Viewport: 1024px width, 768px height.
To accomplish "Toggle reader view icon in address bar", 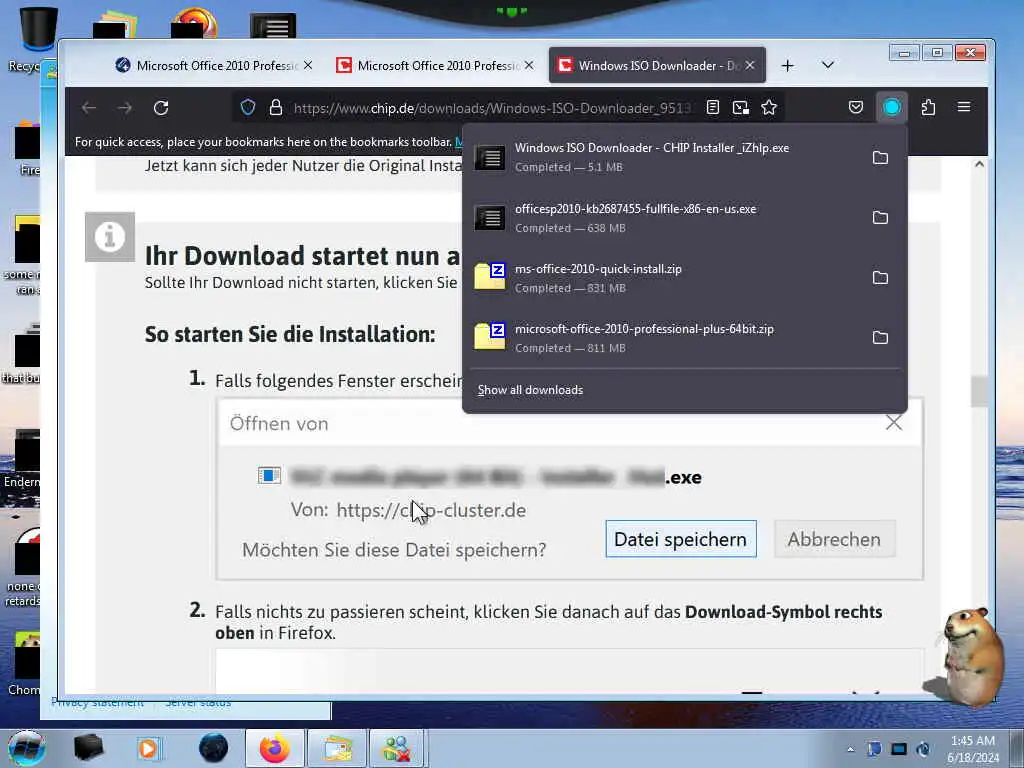I will tap(712, 107).
